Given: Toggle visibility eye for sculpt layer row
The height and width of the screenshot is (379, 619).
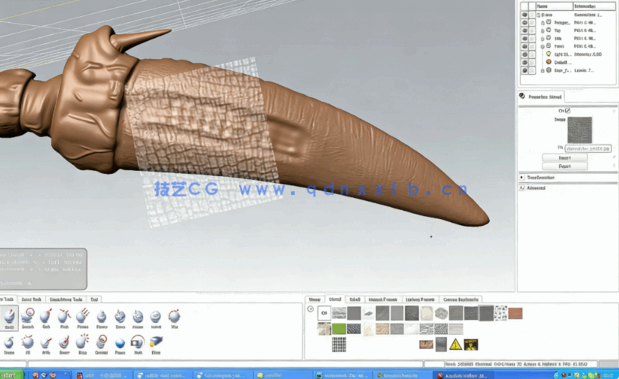Looking at the screenshot, I should (525, 70).
